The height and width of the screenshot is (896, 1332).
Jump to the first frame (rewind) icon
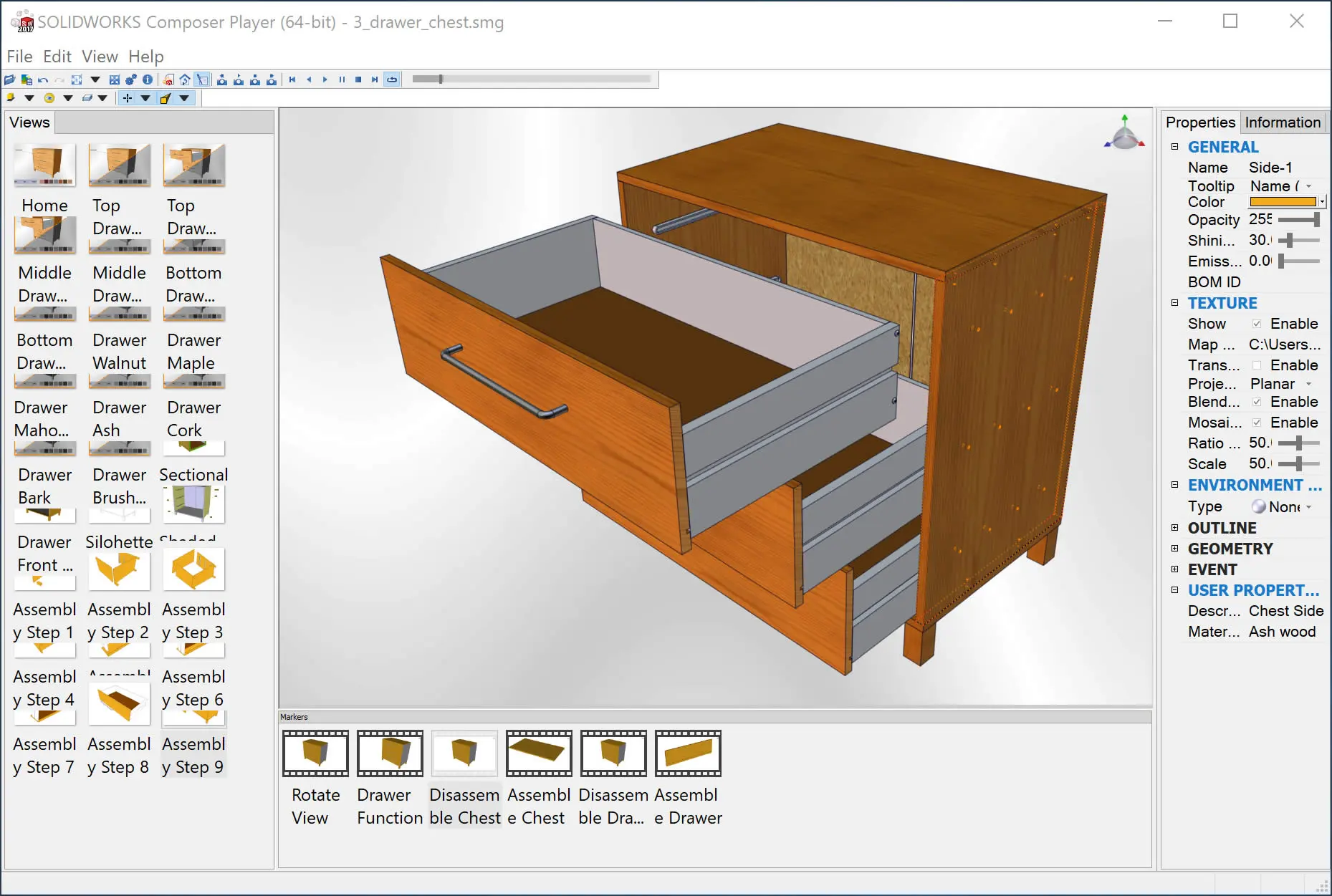[x=292, y=80]
